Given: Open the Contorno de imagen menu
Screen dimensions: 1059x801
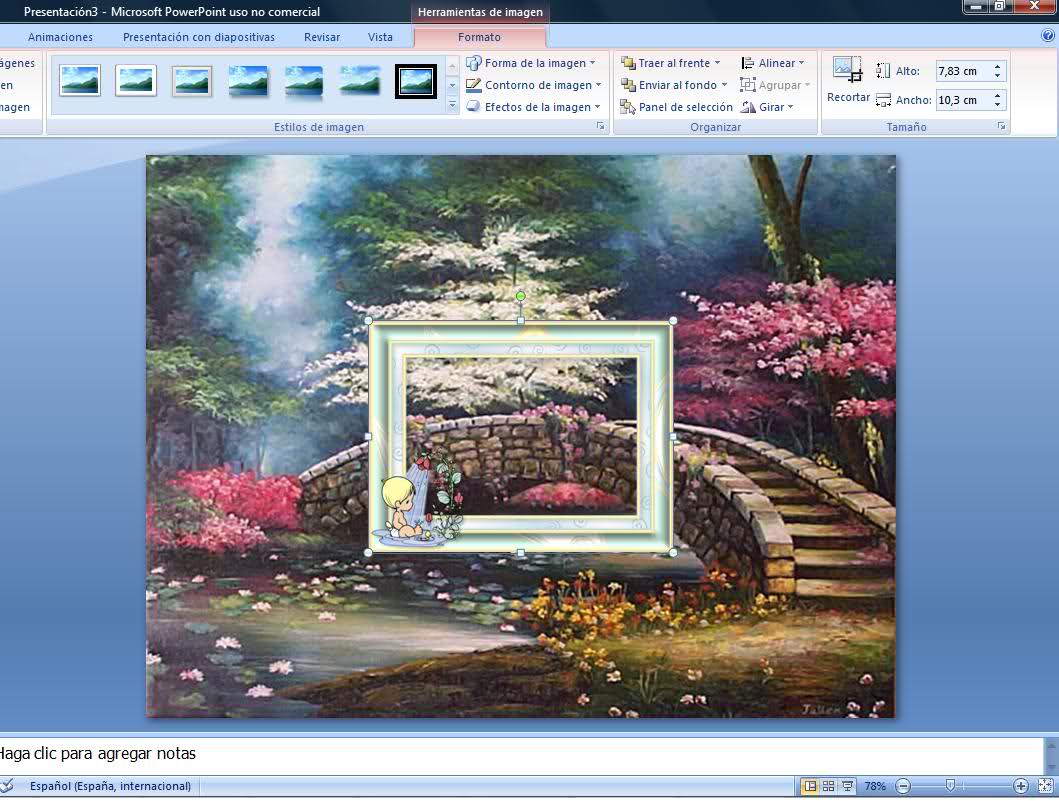Looking at the screenshot, I should coord(534,85).
